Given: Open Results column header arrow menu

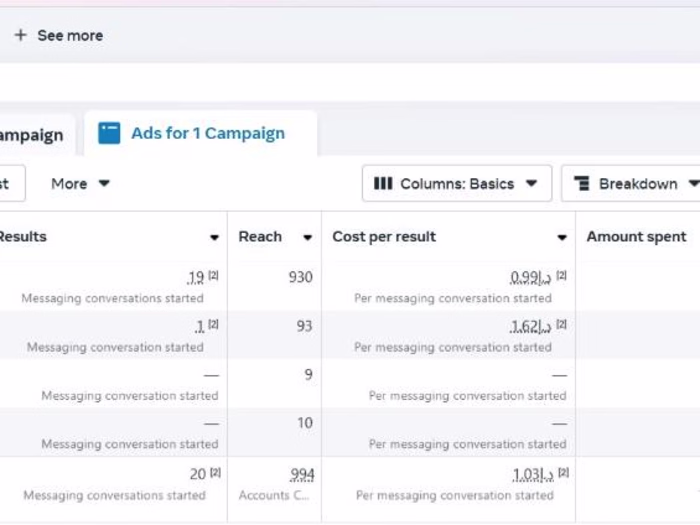Looking at the screenshot, I should [214, 238].
